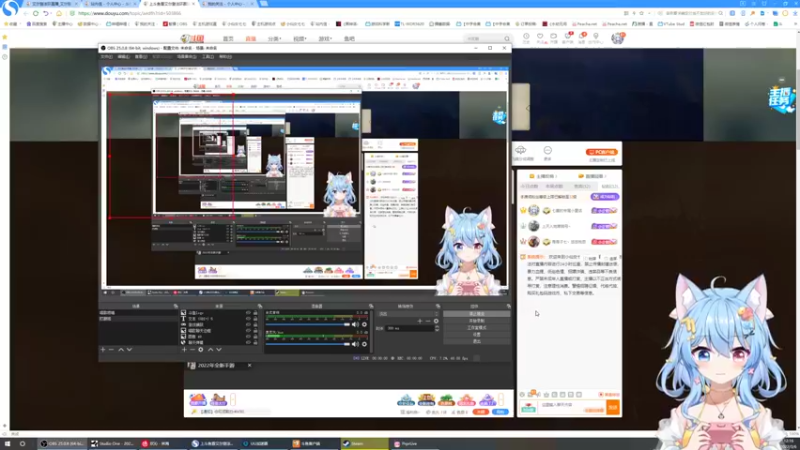
Task: Go to Douyu 直播 tab
Action: tap(251, 39)
